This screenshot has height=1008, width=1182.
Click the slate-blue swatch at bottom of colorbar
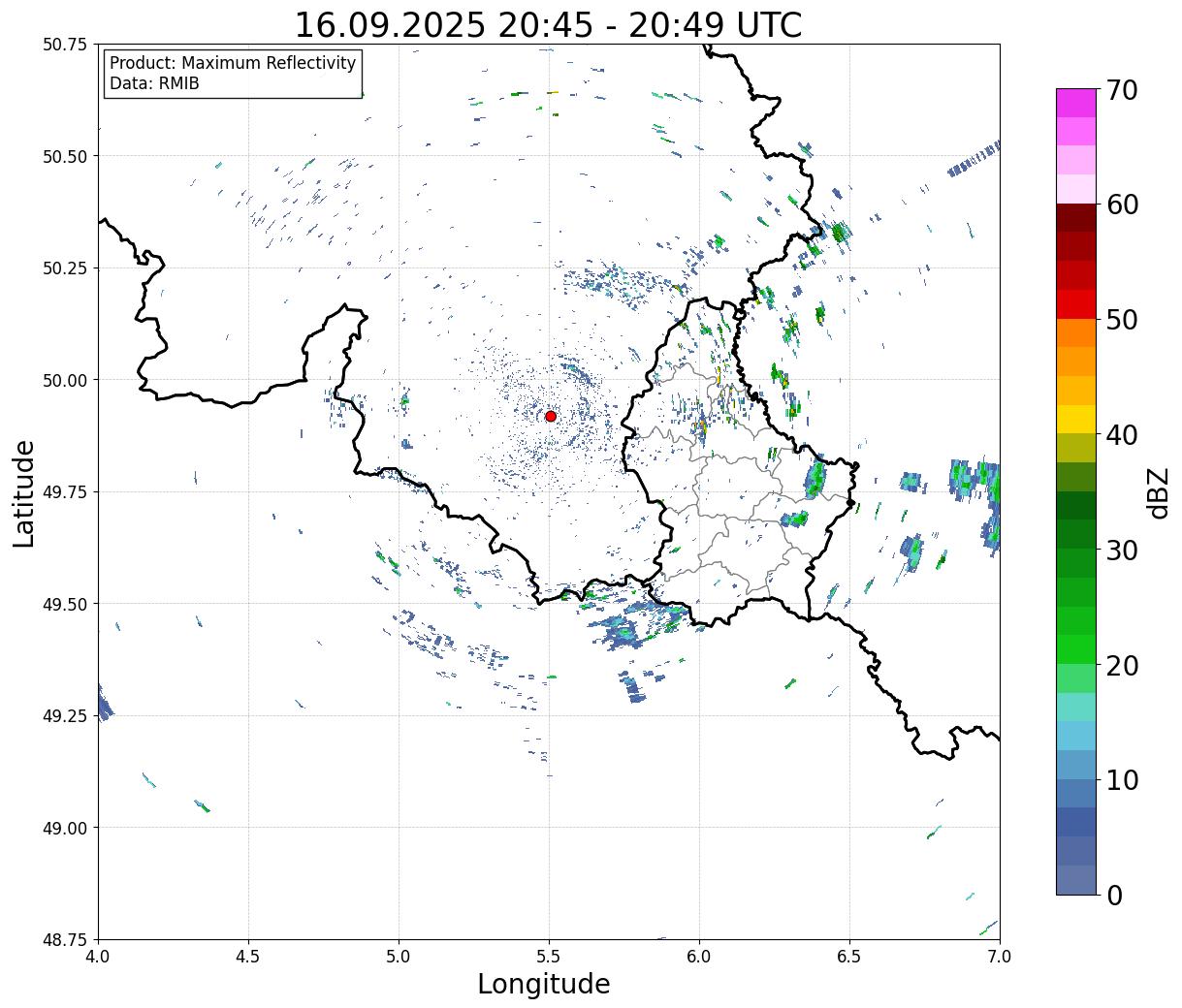[x=1076, y=880]
